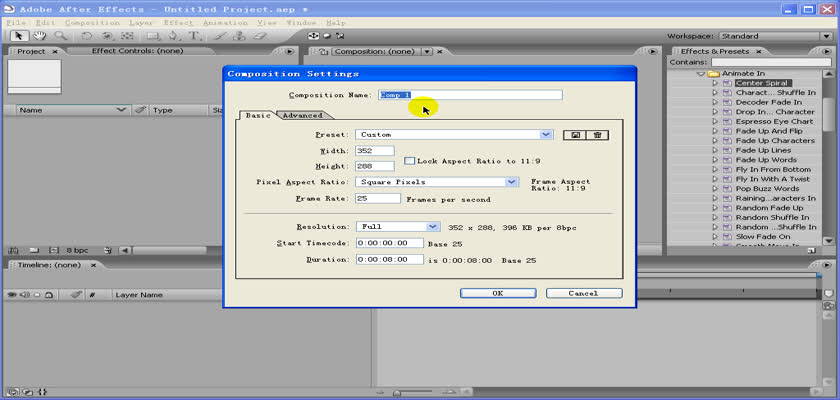The height and width of the screenshot is (400, 840).
Task: Click the find binoculars icon in Project panel
Action: pos(14,250)
